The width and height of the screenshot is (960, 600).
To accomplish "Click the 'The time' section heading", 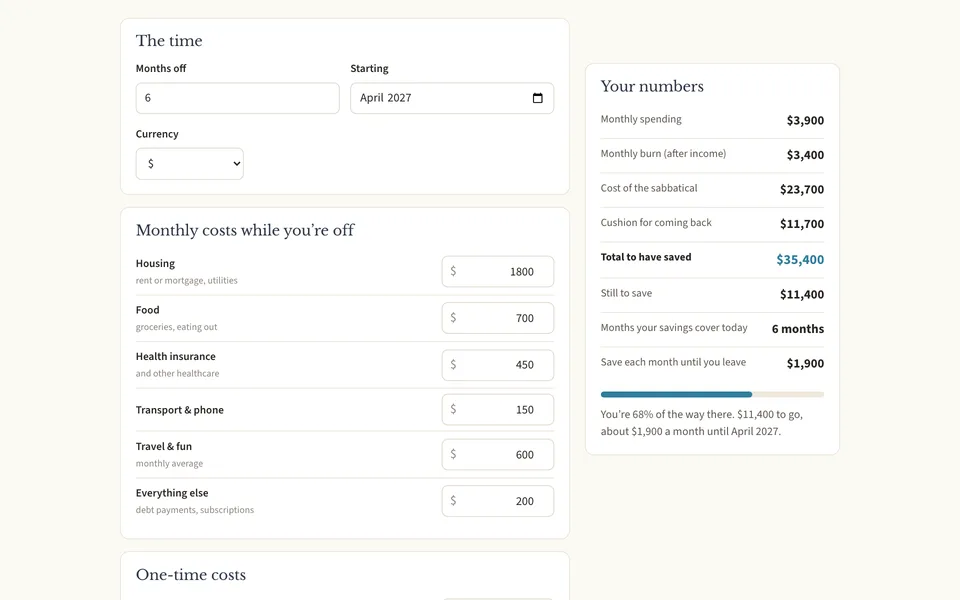I will (169, 41).
